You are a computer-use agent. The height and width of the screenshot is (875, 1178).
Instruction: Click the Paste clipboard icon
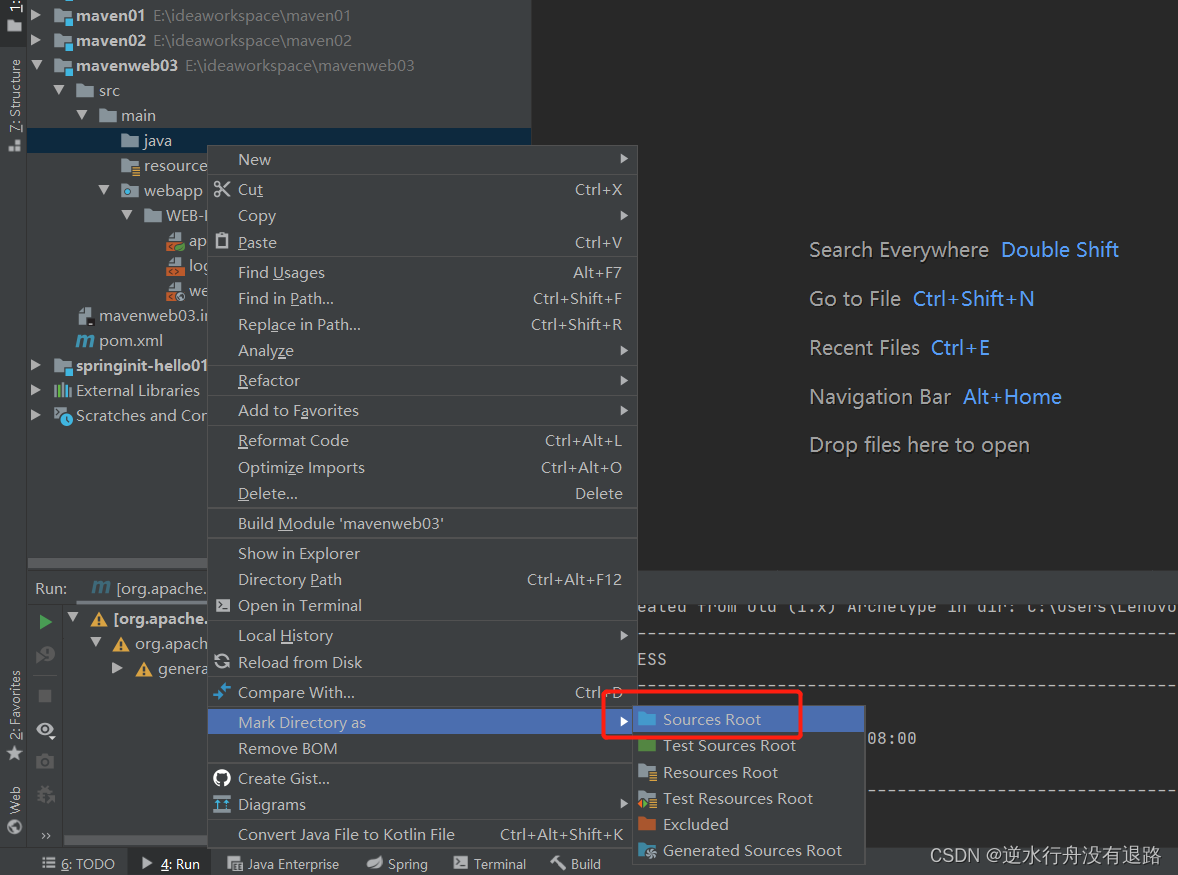tap(222, 241)
